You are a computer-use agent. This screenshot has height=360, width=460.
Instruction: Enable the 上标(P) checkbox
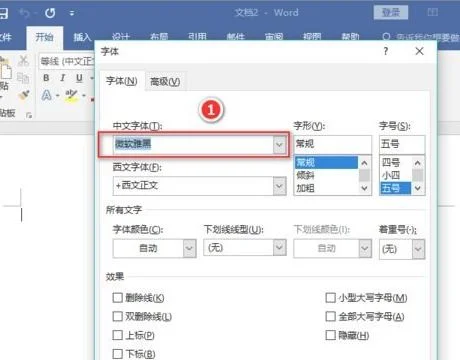click(117, 335)
